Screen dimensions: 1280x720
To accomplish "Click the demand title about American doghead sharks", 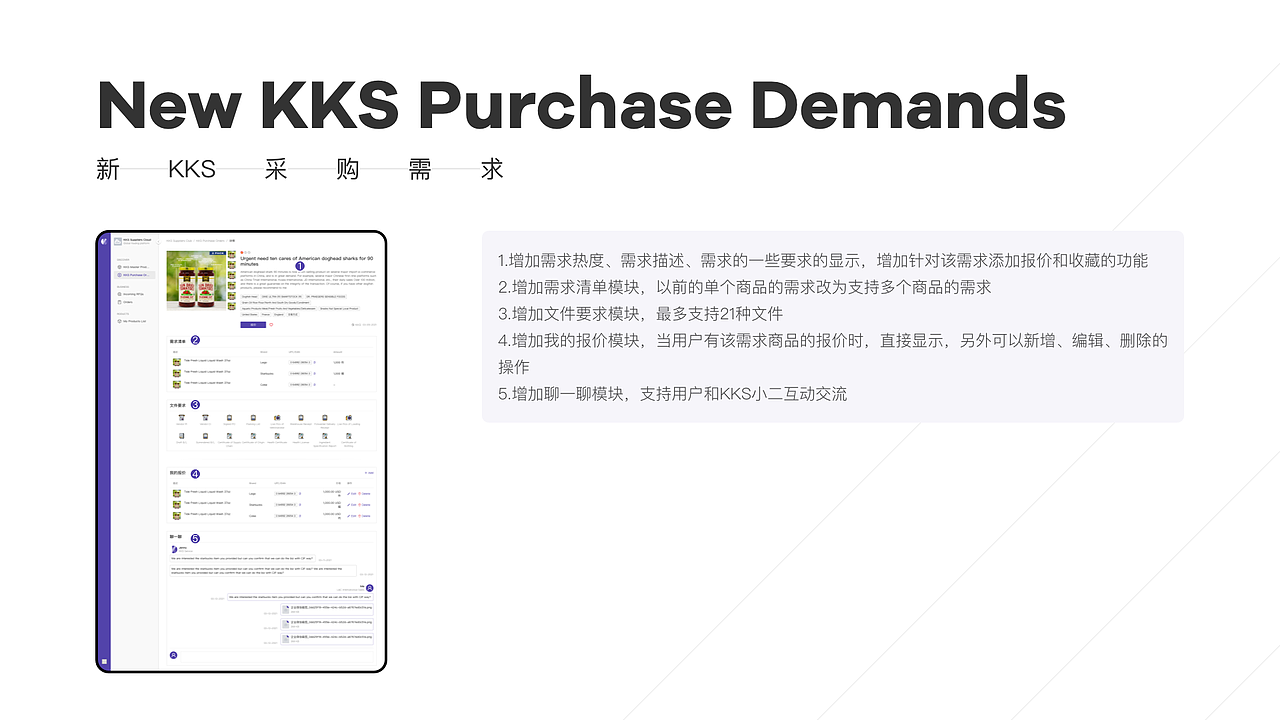I will point(307,261).
